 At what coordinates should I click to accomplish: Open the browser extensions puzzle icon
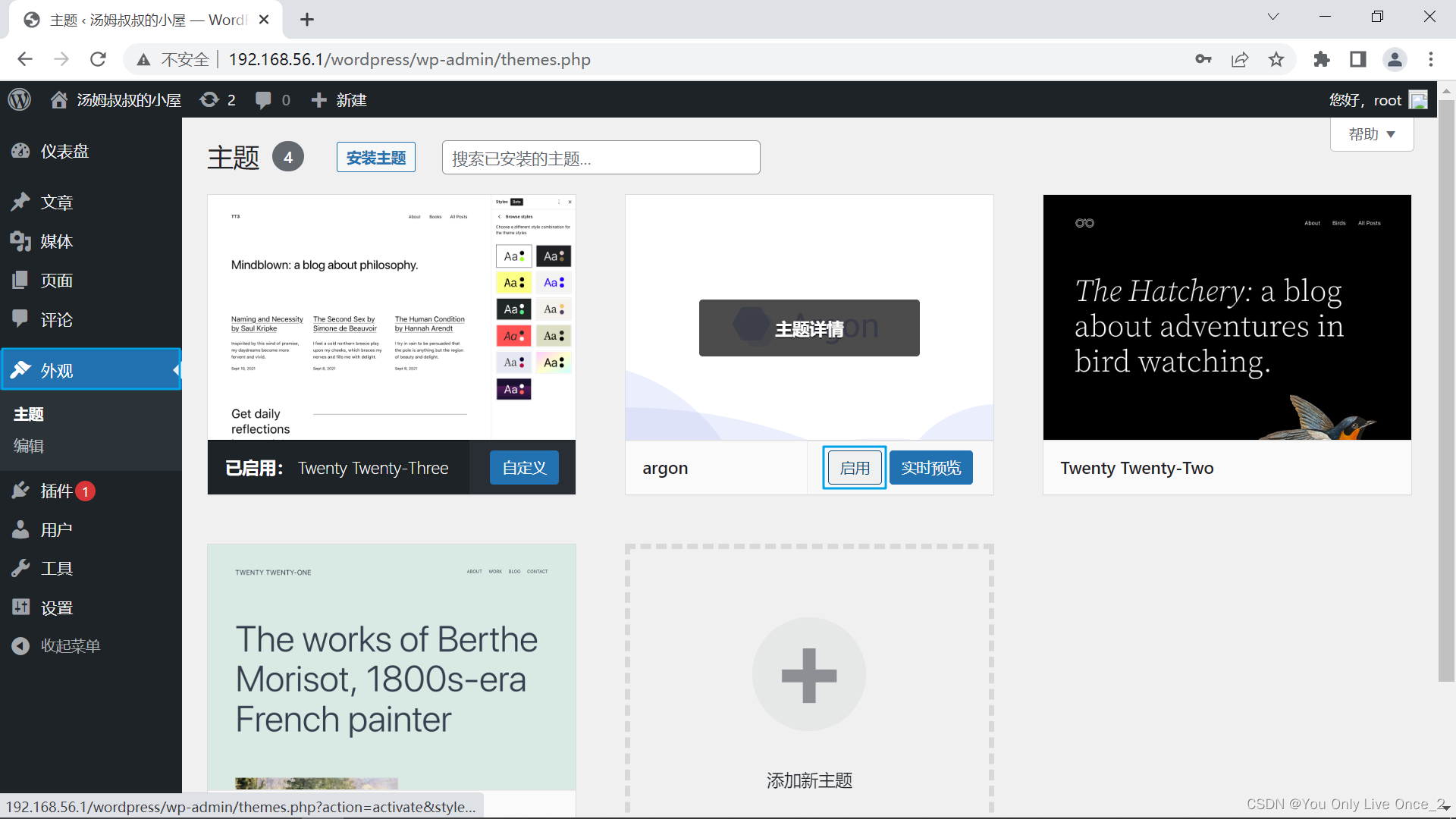click(x=1322, y=59)
